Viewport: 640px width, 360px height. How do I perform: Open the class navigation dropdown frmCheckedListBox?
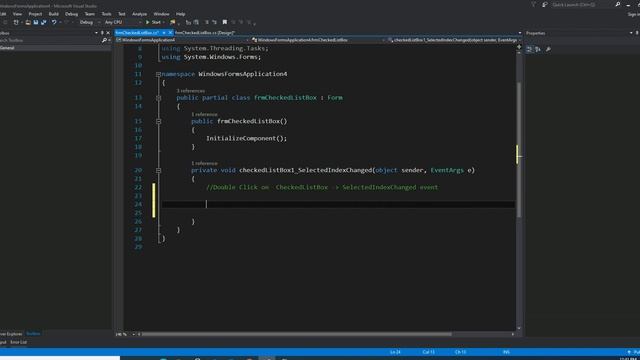click(319, 40)
